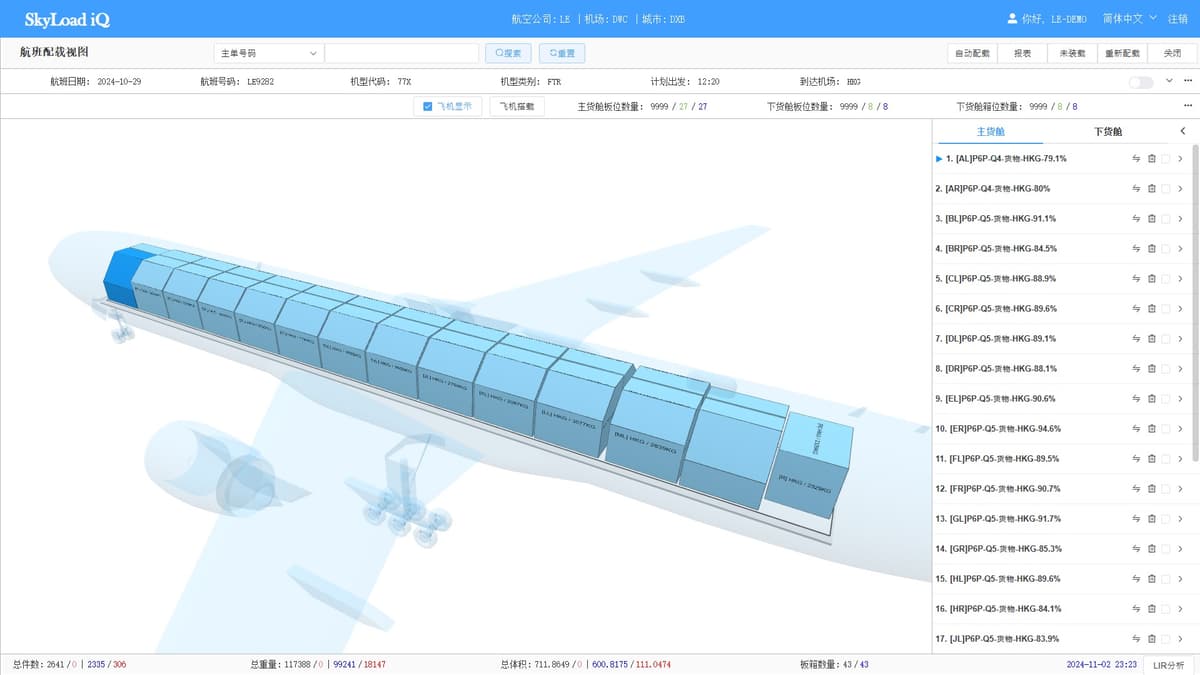Switch to the 下货舱 tab
The image size is (1200, 675).
(1106, 131)
